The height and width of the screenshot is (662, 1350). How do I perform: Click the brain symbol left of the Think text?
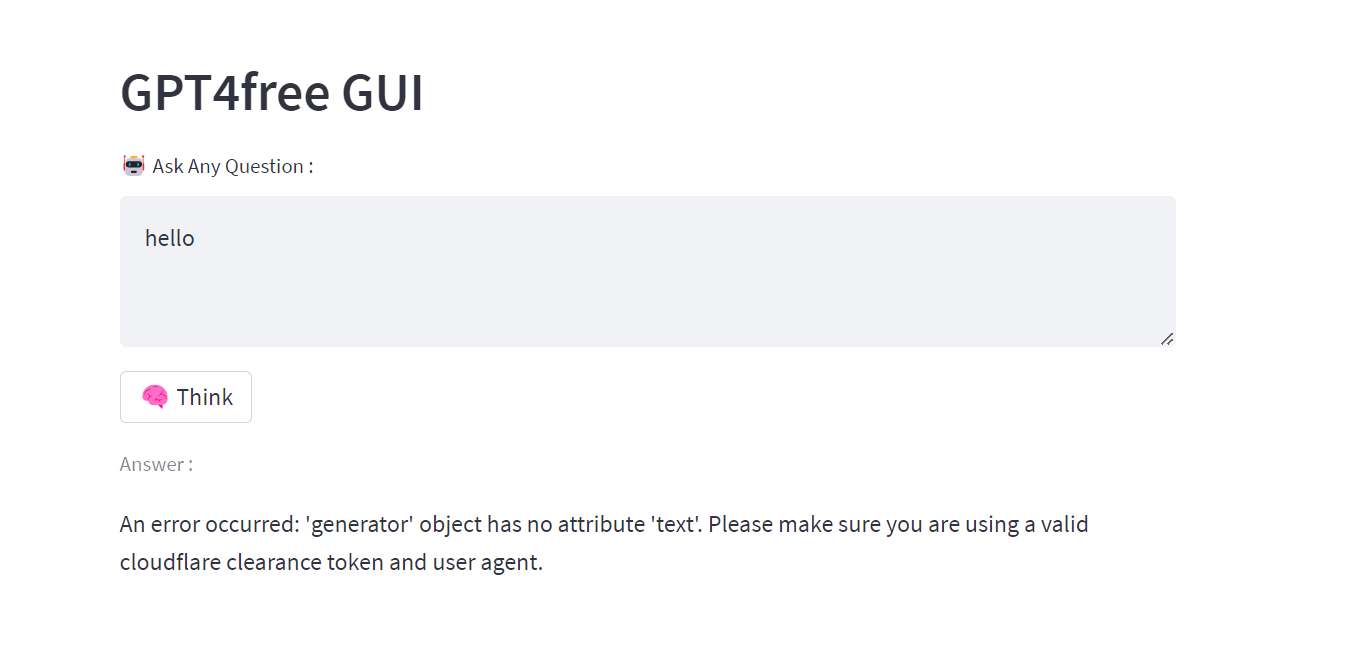click(157, 397)
